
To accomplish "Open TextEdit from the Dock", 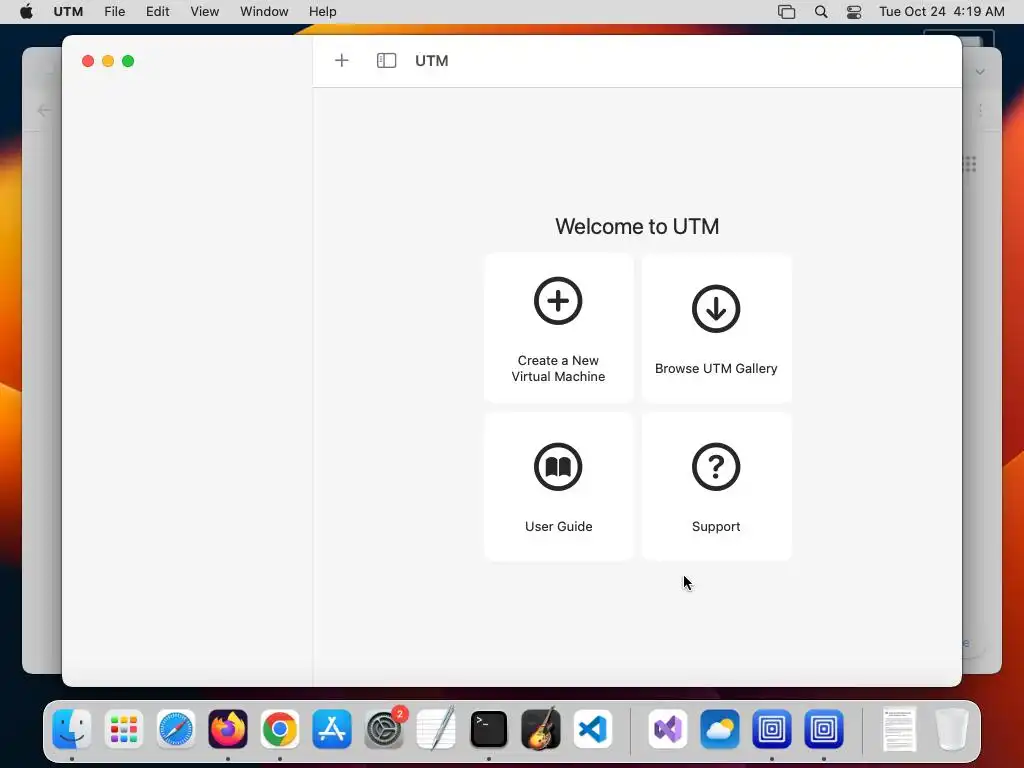I will [436, 729].
